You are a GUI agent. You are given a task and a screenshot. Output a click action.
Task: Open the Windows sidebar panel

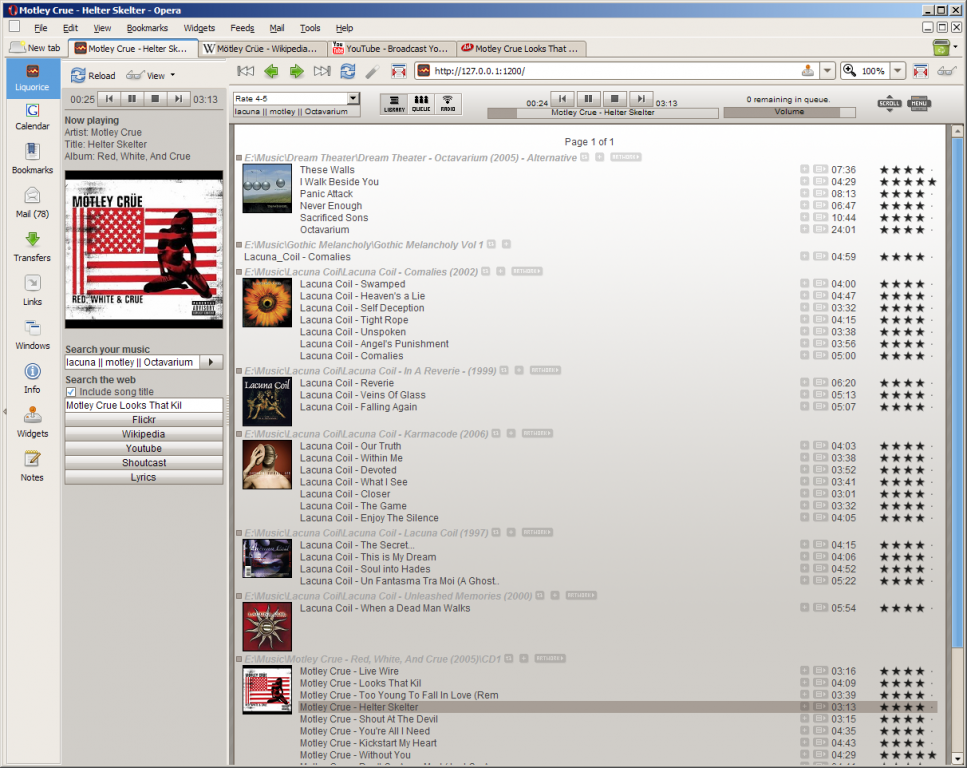[x=32, y=335]
